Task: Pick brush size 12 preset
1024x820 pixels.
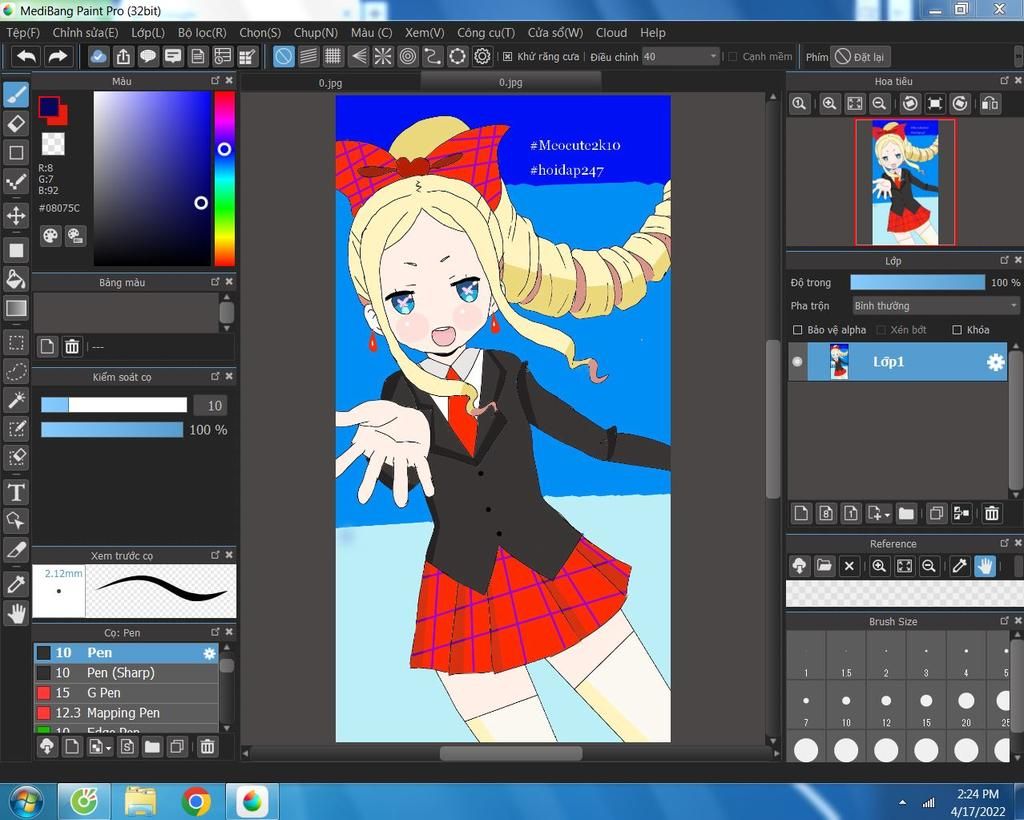Action: pos(886,706)
